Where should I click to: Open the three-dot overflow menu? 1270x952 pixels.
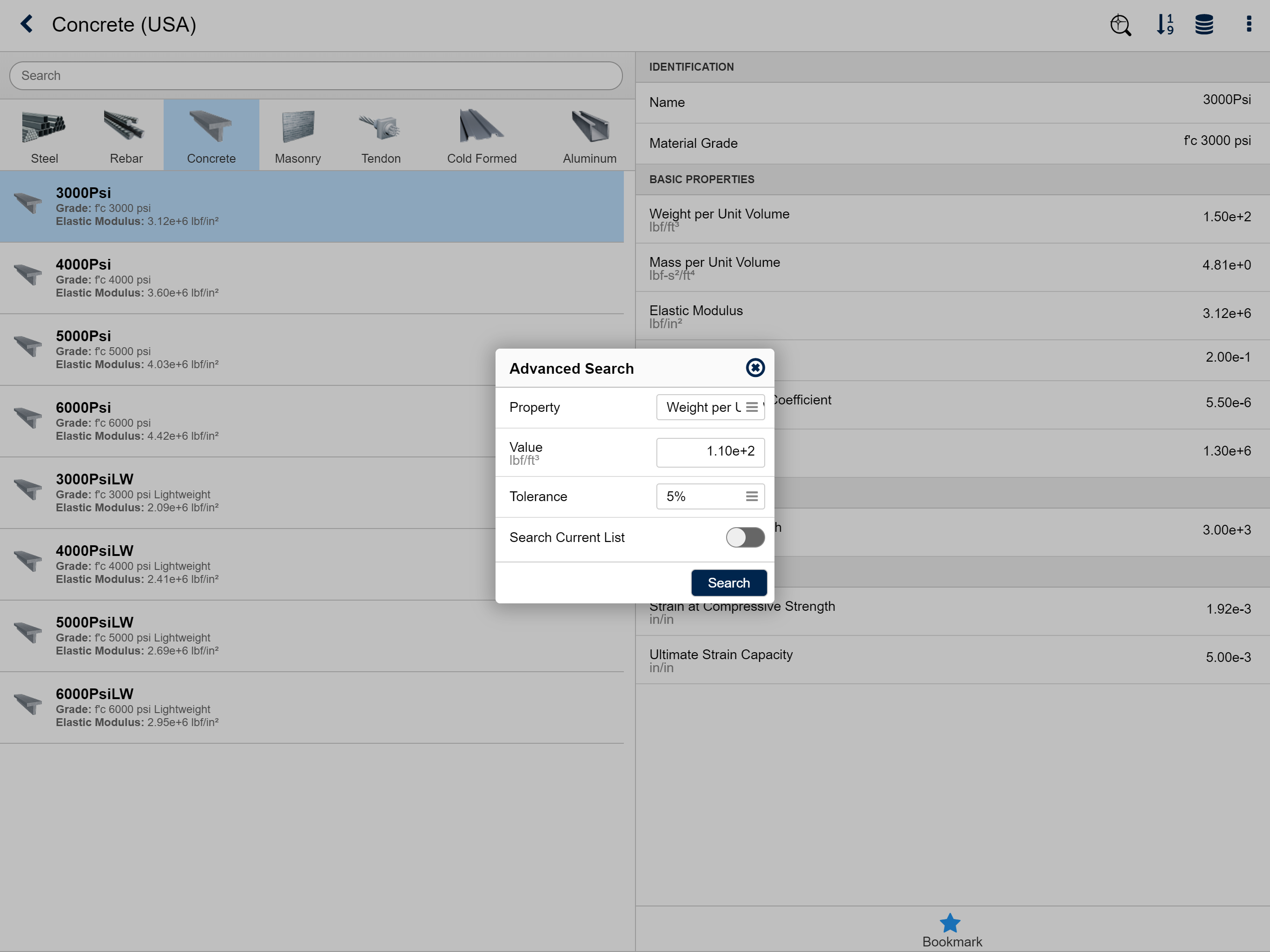[x=1249, y=24]
